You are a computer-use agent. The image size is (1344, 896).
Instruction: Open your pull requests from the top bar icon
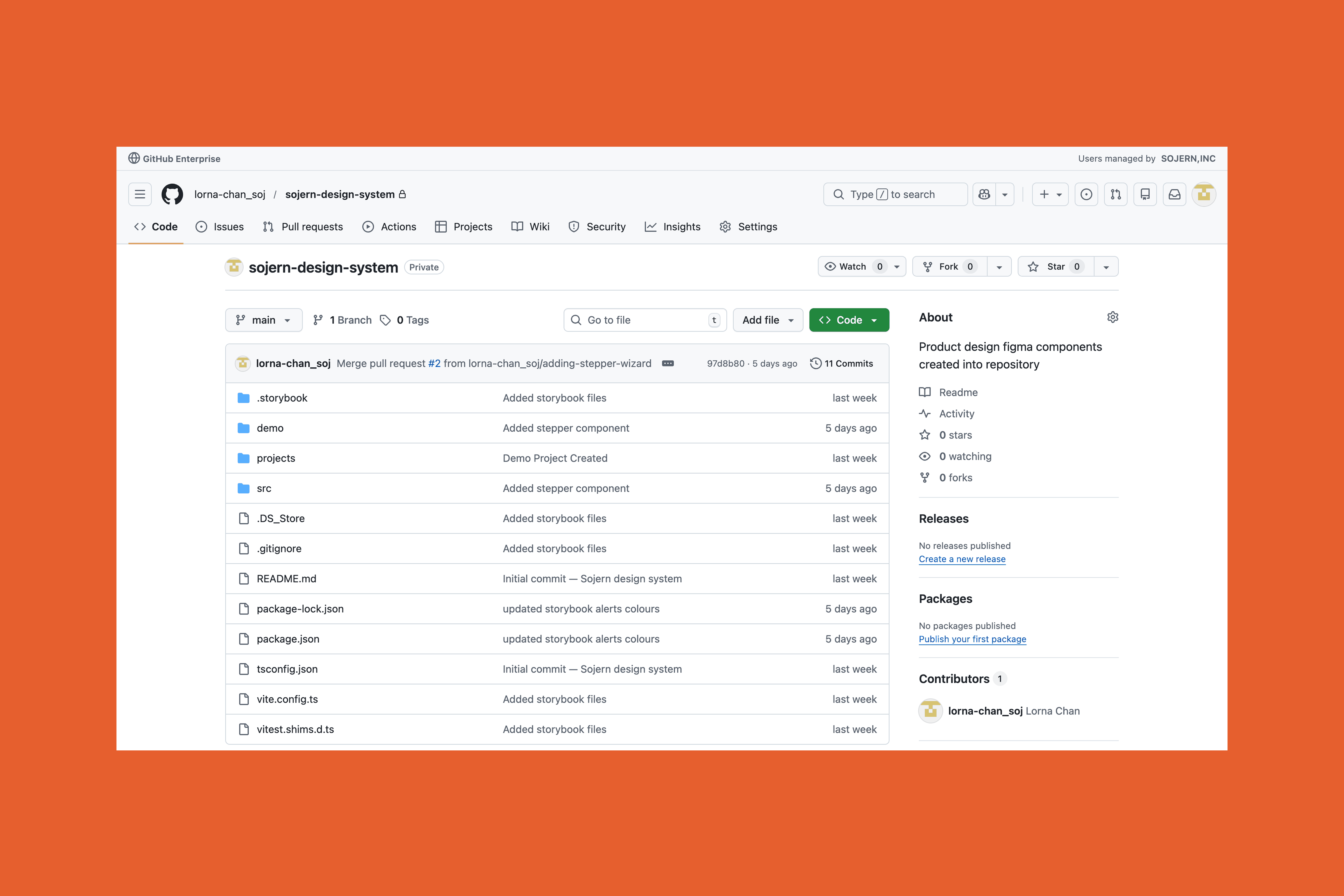pyautogui.click(x=1116, y=194)
